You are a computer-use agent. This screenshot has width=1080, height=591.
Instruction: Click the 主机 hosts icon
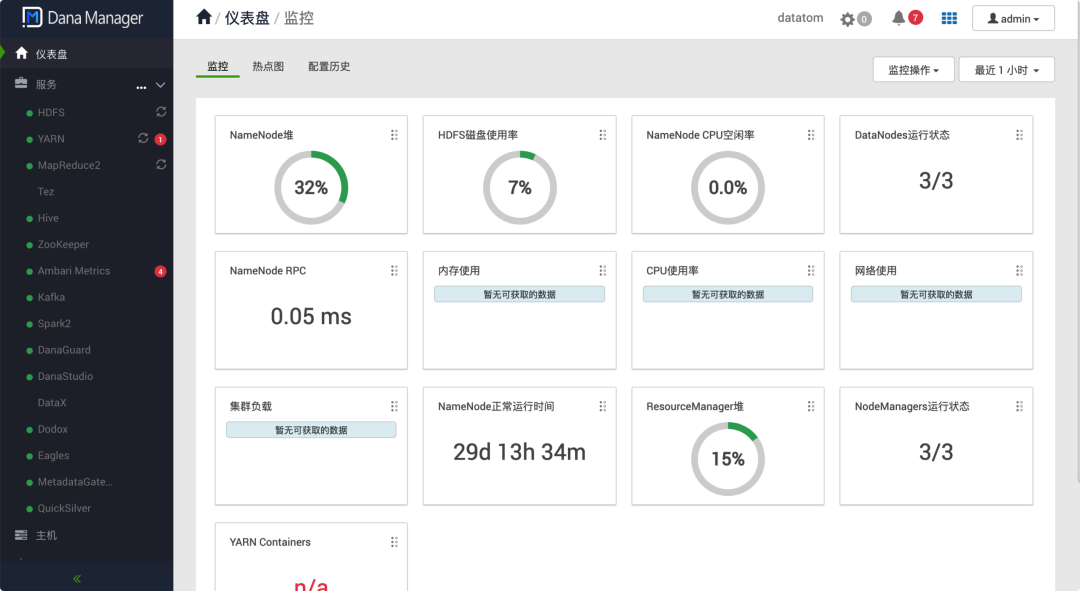coord(21,535)
